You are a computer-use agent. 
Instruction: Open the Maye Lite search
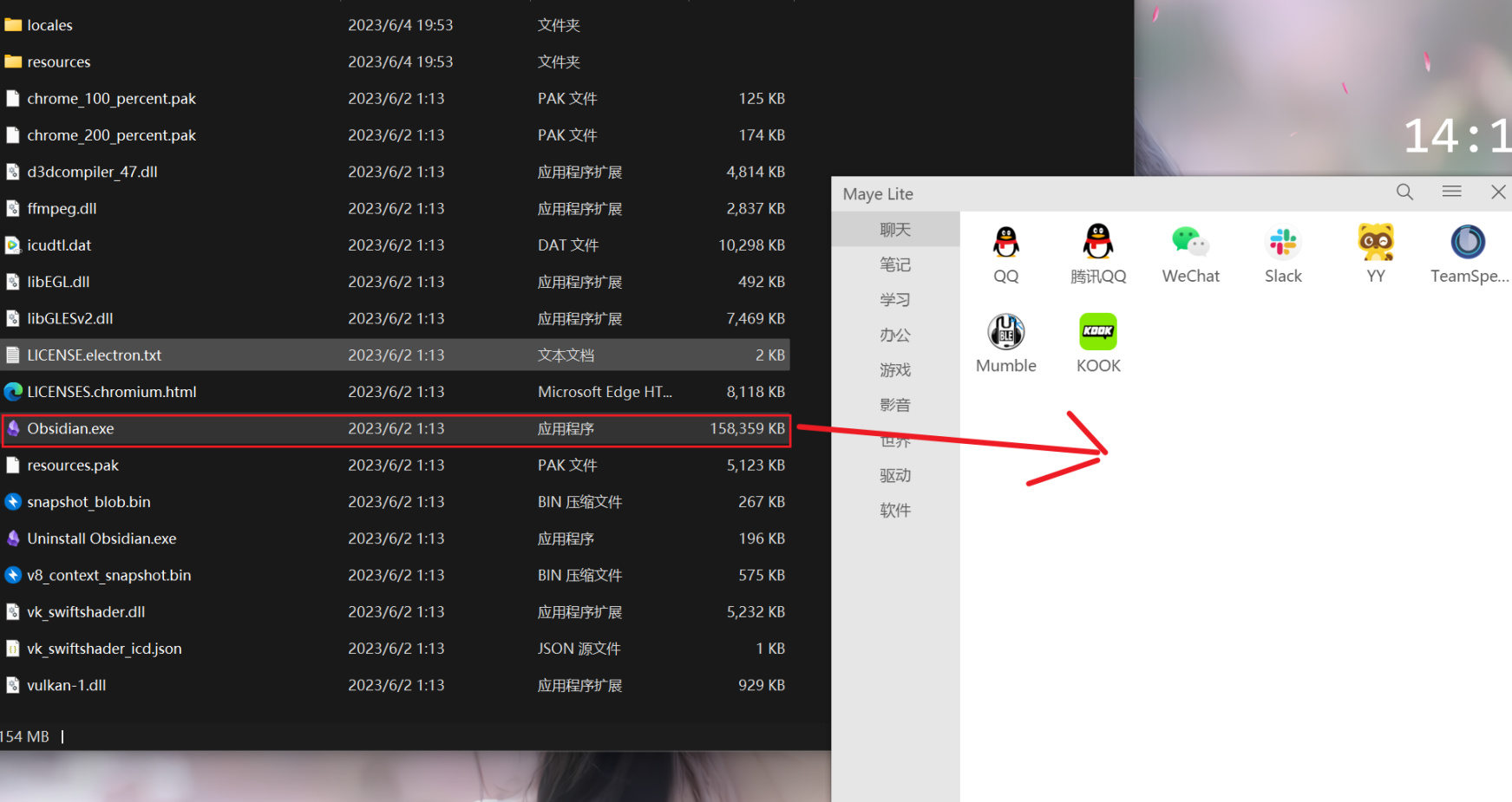(x=1404, y=192)
